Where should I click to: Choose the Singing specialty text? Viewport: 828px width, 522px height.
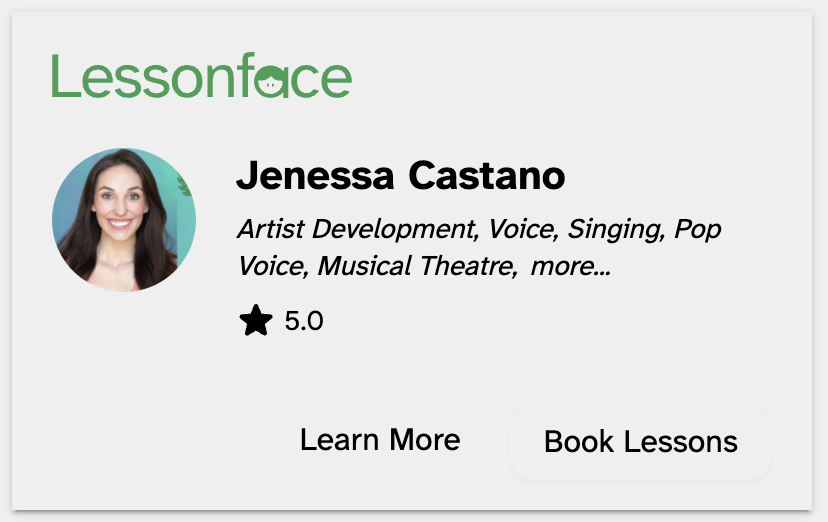click(x=615, y=229)
